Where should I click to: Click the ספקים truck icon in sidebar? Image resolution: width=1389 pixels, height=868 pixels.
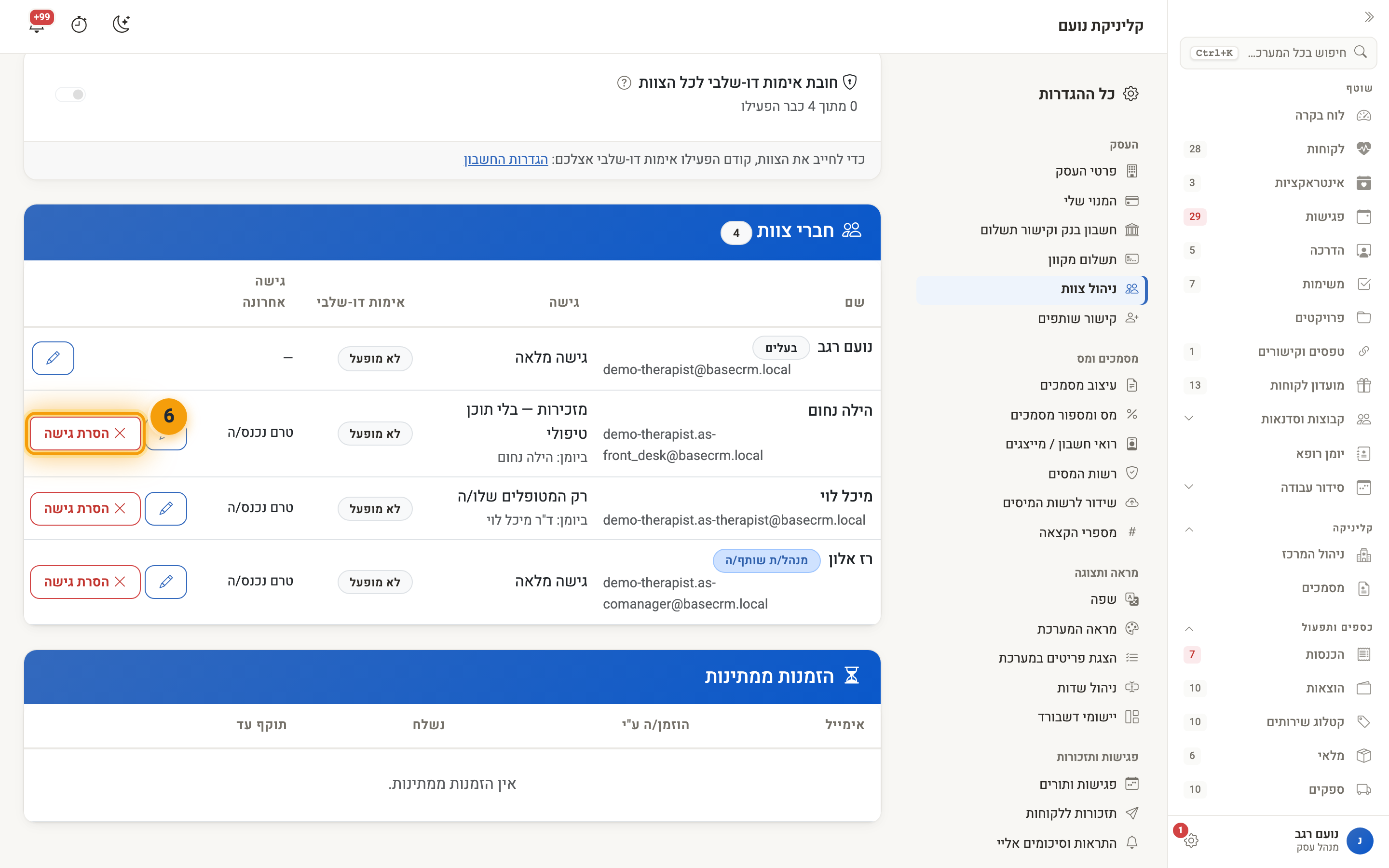pos(1364,789)
